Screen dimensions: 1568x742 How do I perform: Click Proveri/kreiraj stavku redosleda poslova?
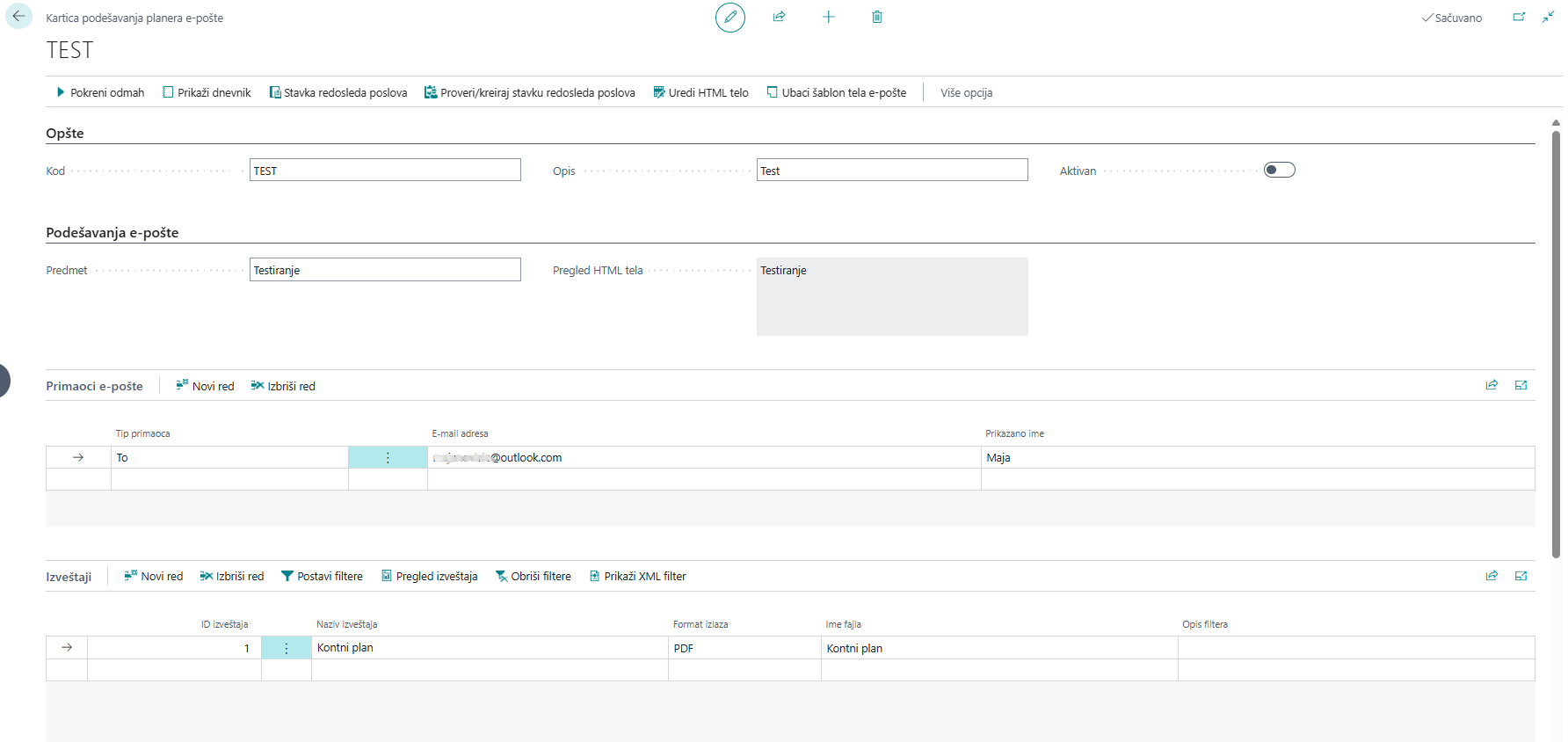tap(530, 92)
